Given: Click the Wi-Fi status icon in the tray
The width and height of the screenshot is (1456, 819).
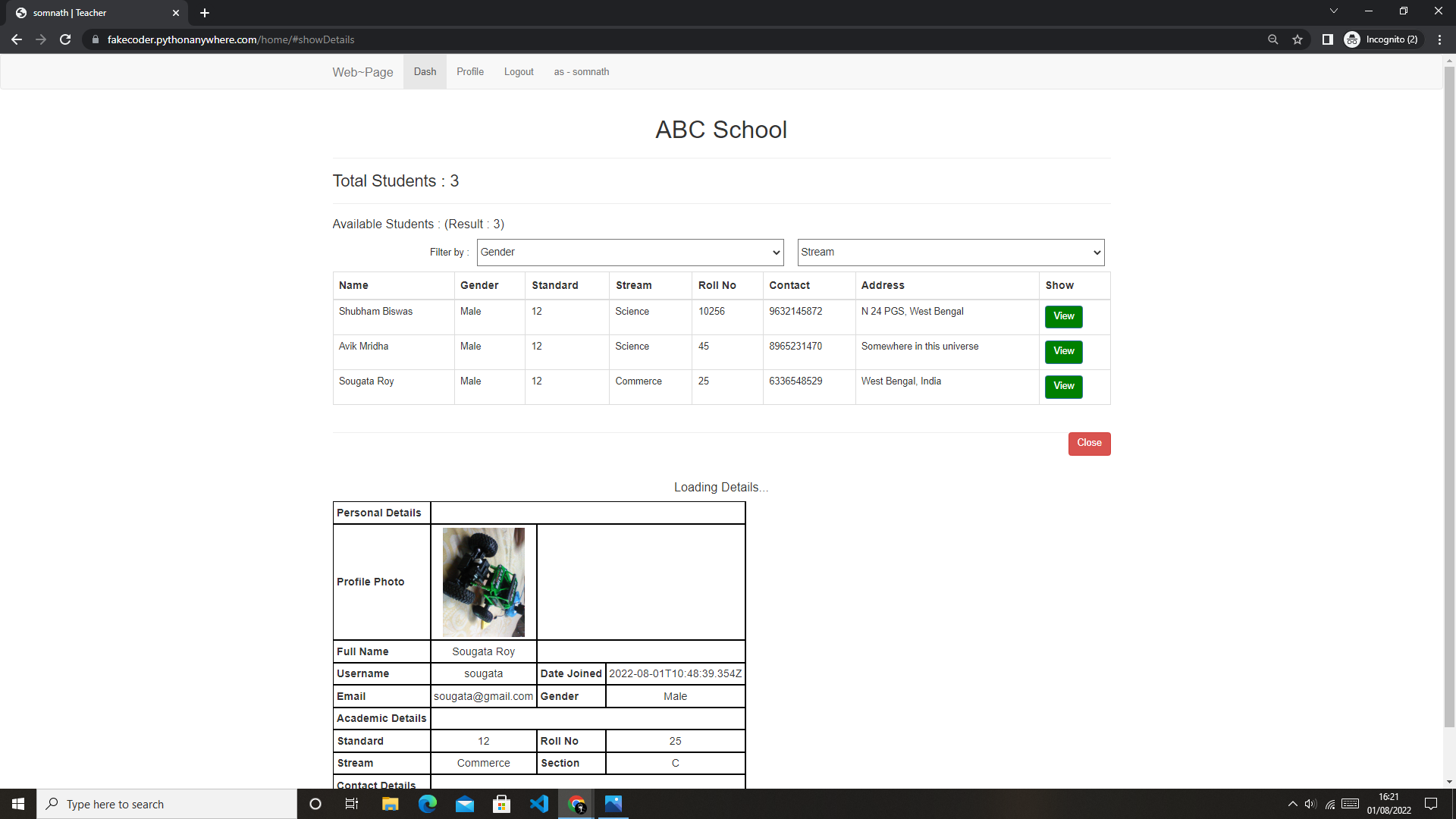Looking at the screenshot, I should click(x=1330, y=804).
